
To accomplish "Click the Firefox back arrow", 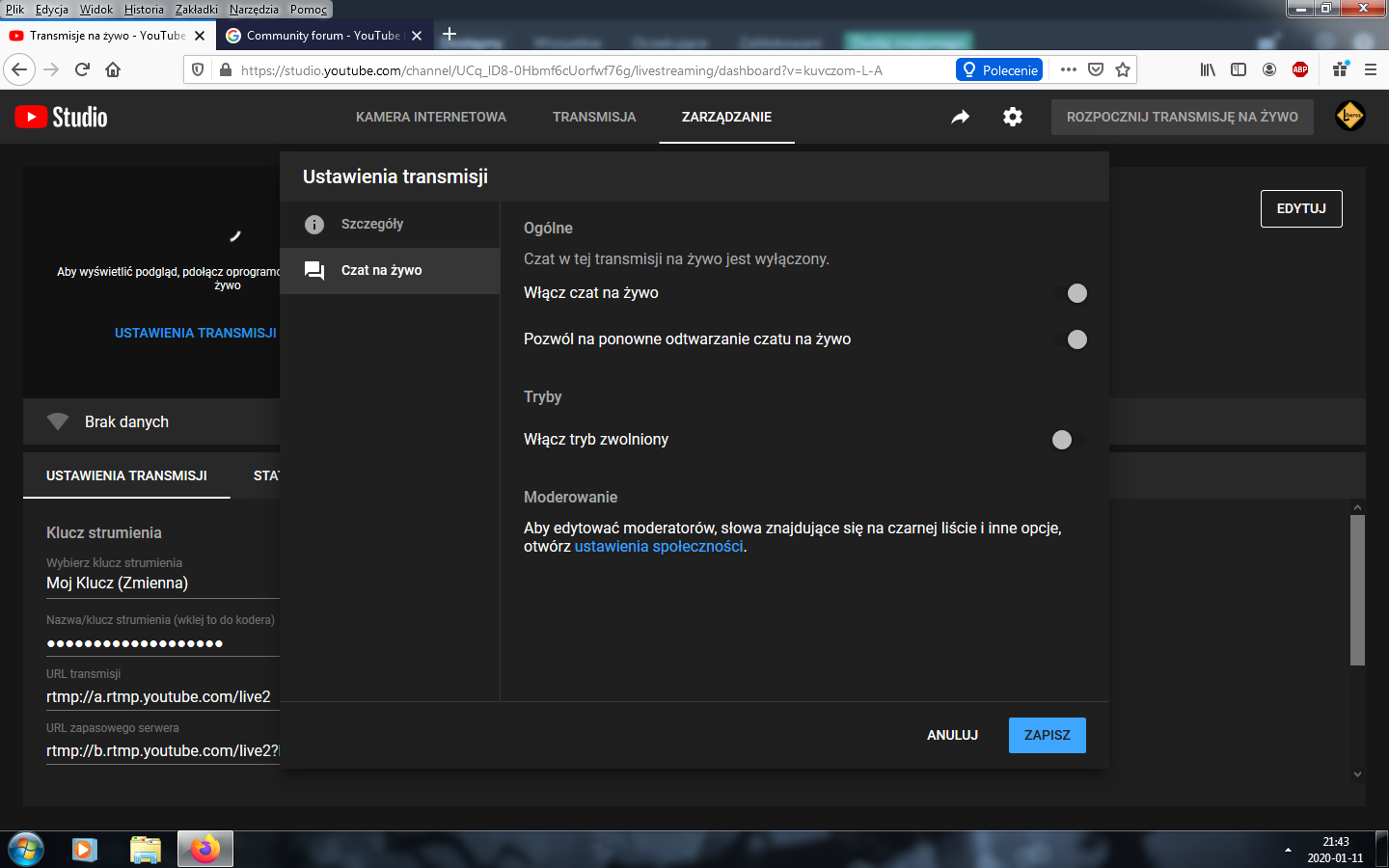I will 19,69.
